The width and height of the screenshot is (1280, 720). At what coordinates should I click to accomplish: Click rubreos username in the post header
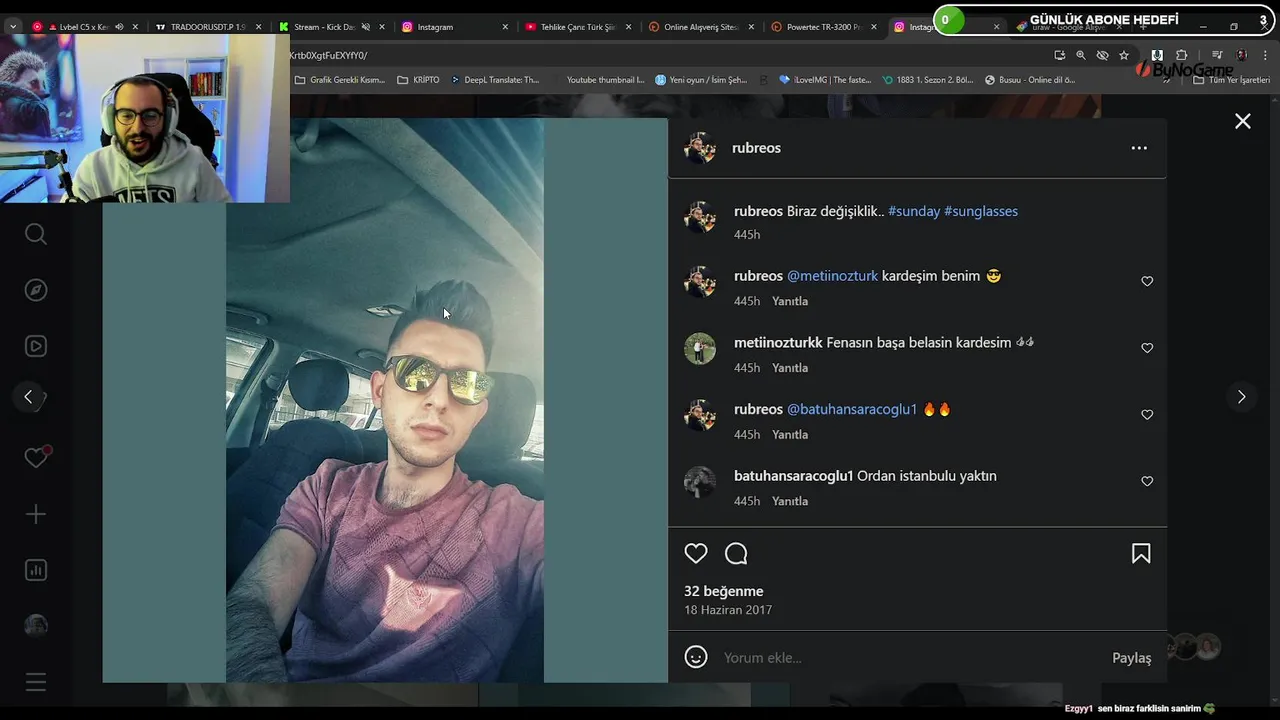(x=756, y=148)
